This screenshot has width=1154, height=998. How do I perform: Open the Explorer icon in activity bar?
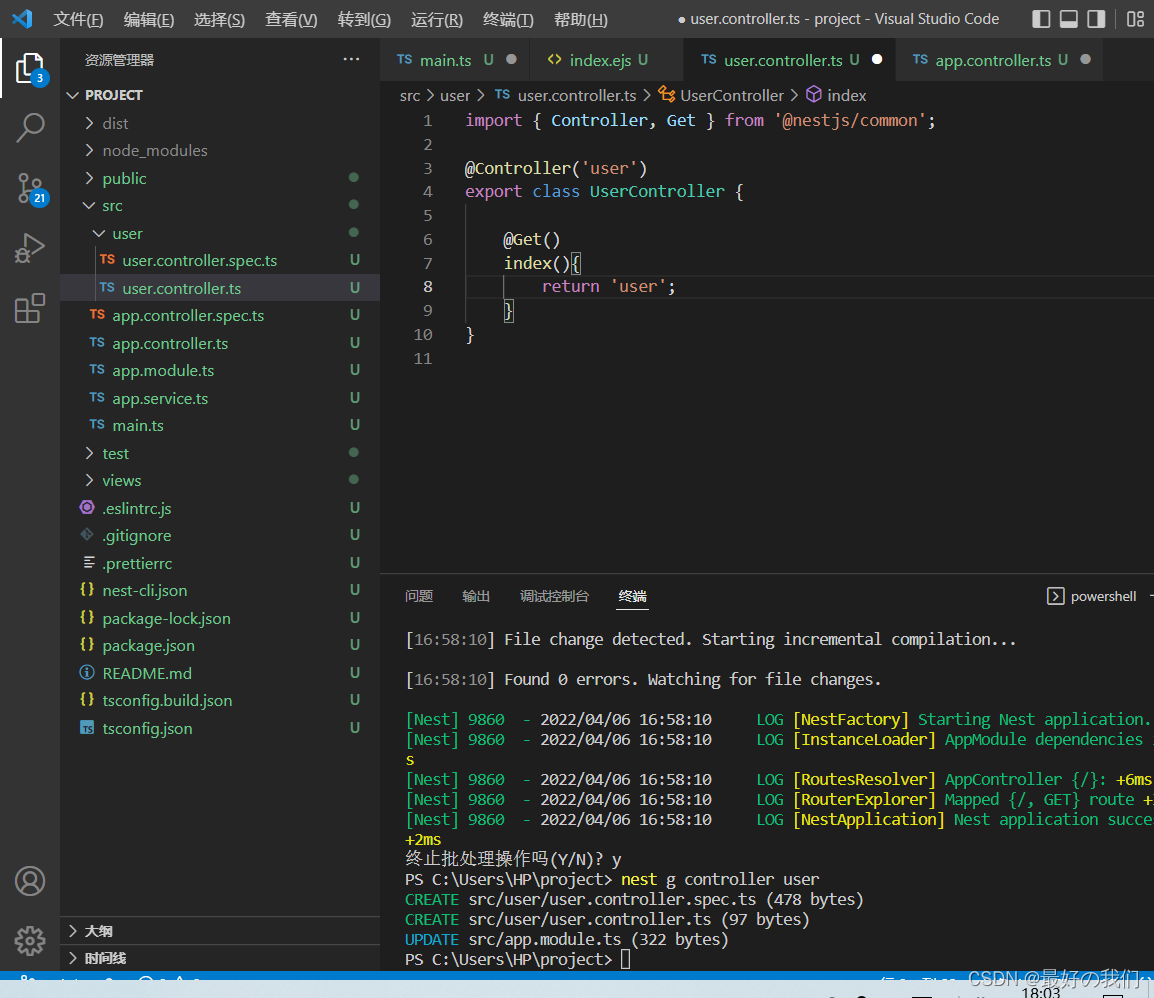[30, 68]
